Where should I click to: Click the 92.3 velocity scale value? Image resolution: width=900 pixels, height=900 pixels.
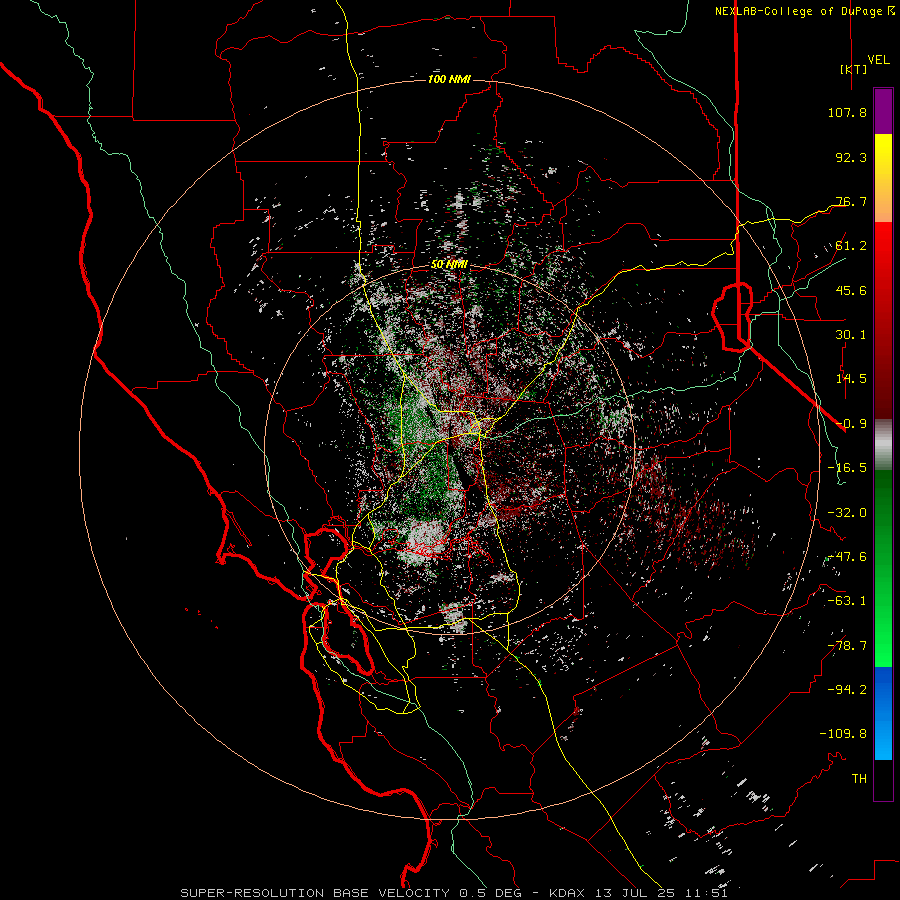coord(851,157)
